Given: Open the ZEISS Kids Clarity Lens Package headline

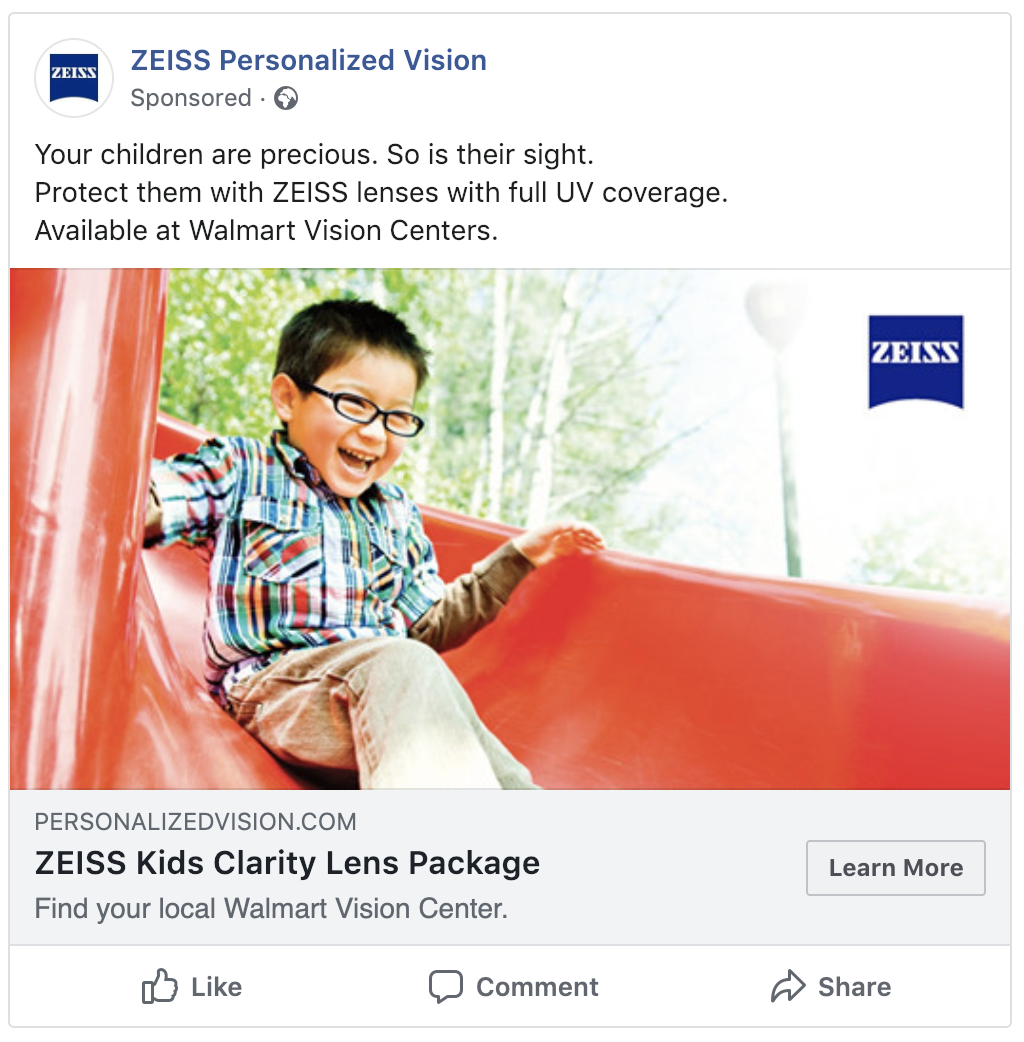Looking at the screenshot, I should (x=287, y=863).
